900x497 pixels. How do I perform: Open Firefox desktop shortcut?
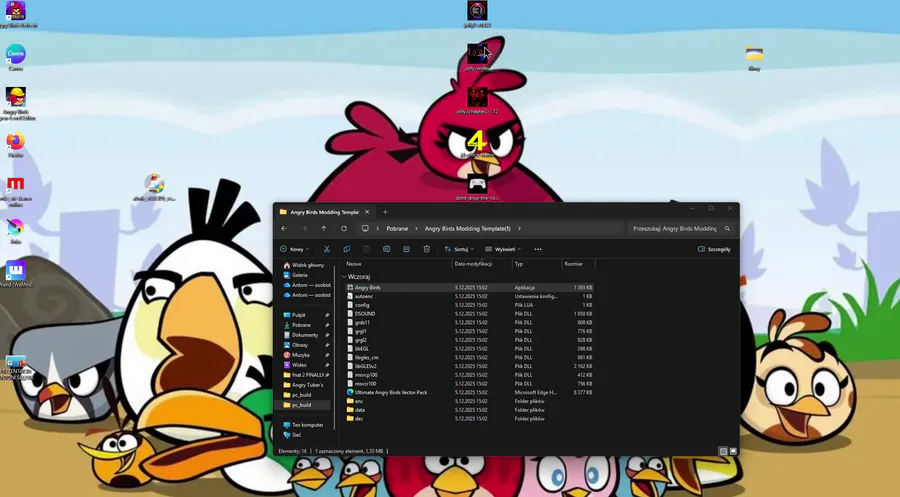15,145
